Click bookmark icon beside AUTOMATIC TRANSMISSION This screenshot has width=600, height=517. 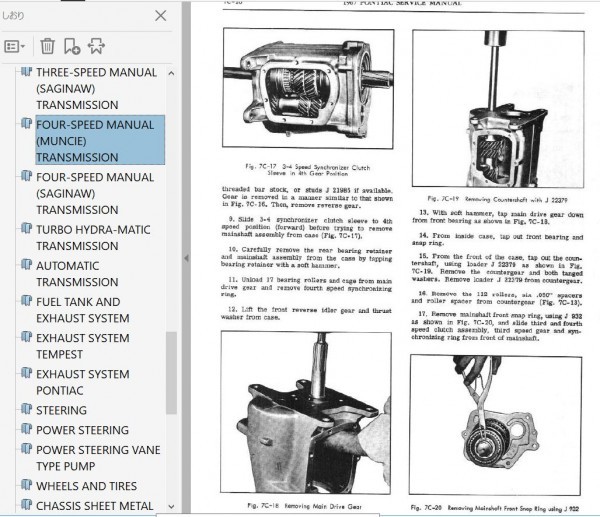(26, 264)
